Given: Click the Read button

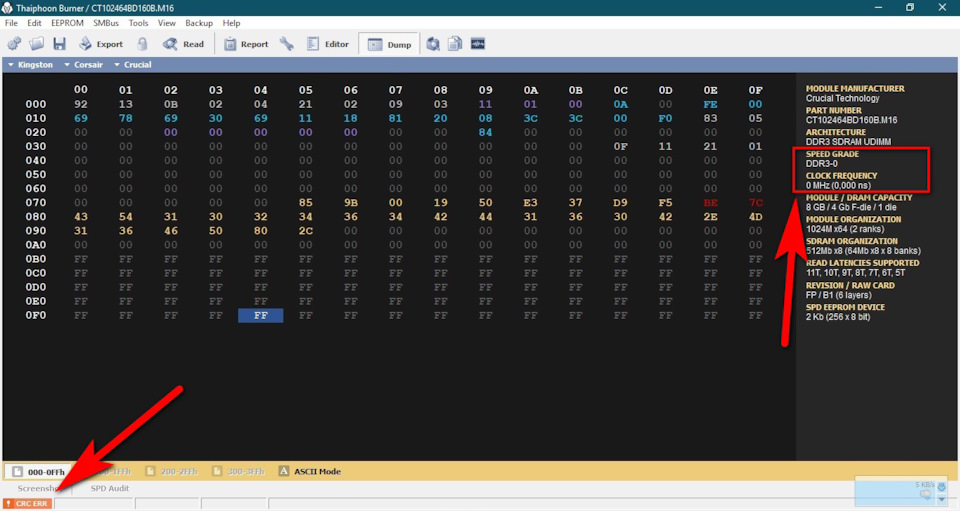Looking at the screenshot, I should [184, 44].
